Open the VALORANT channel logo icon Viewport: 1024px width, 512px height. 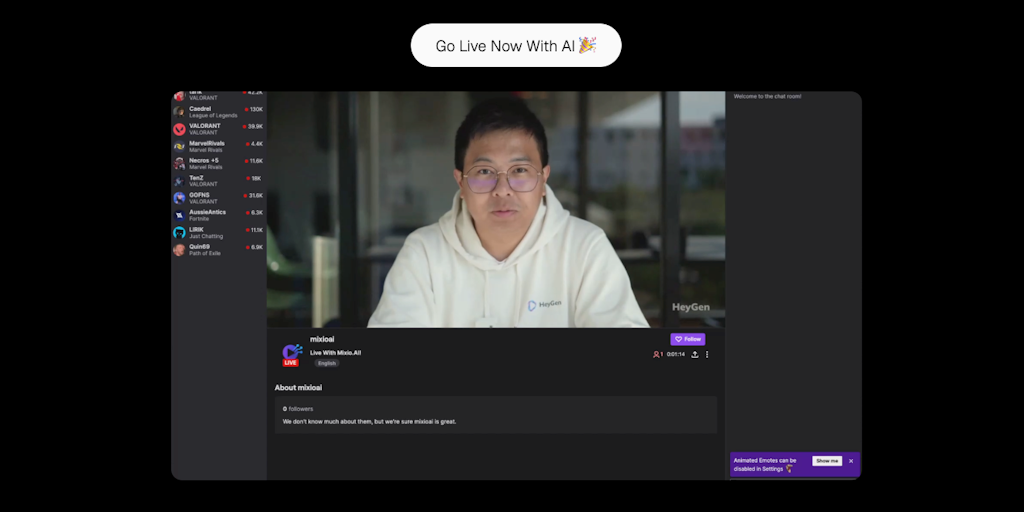click(x=179, y=129)
